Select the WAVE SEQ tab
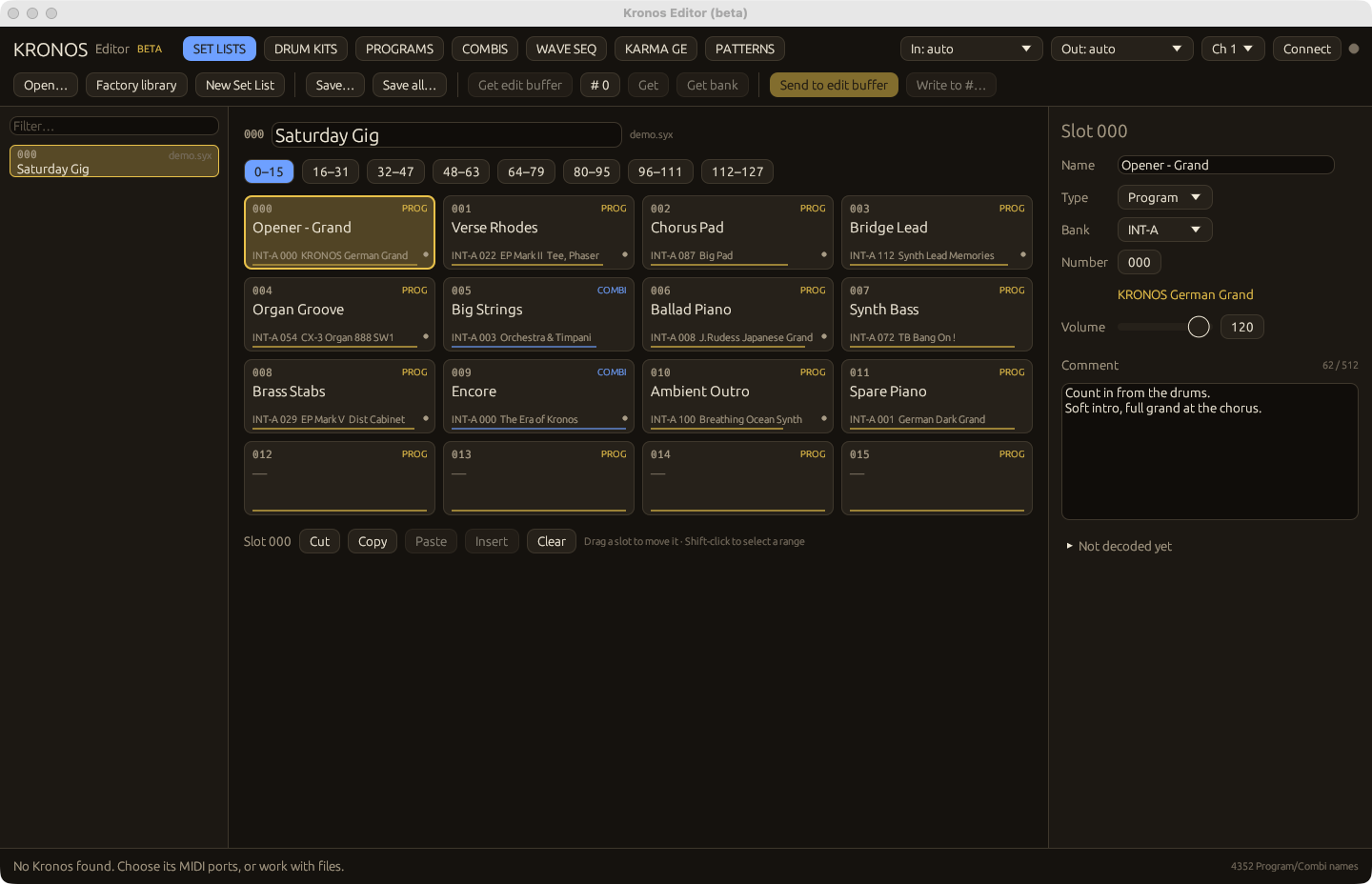The width and height of the screenshot is (1372, 884). tap(566, 49)
